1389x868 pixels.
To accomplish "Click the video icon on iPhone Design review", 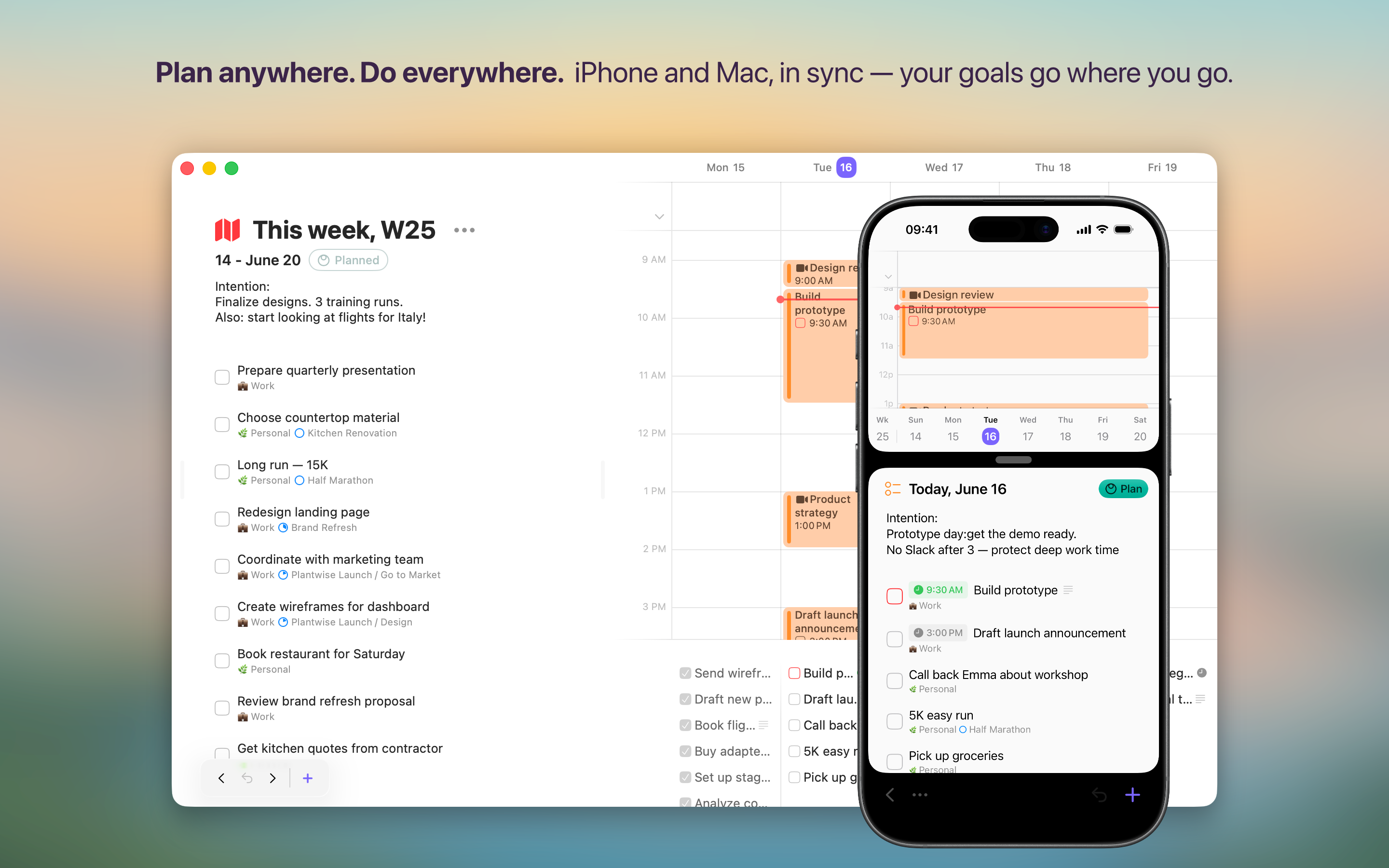I will tap(915, 295).
